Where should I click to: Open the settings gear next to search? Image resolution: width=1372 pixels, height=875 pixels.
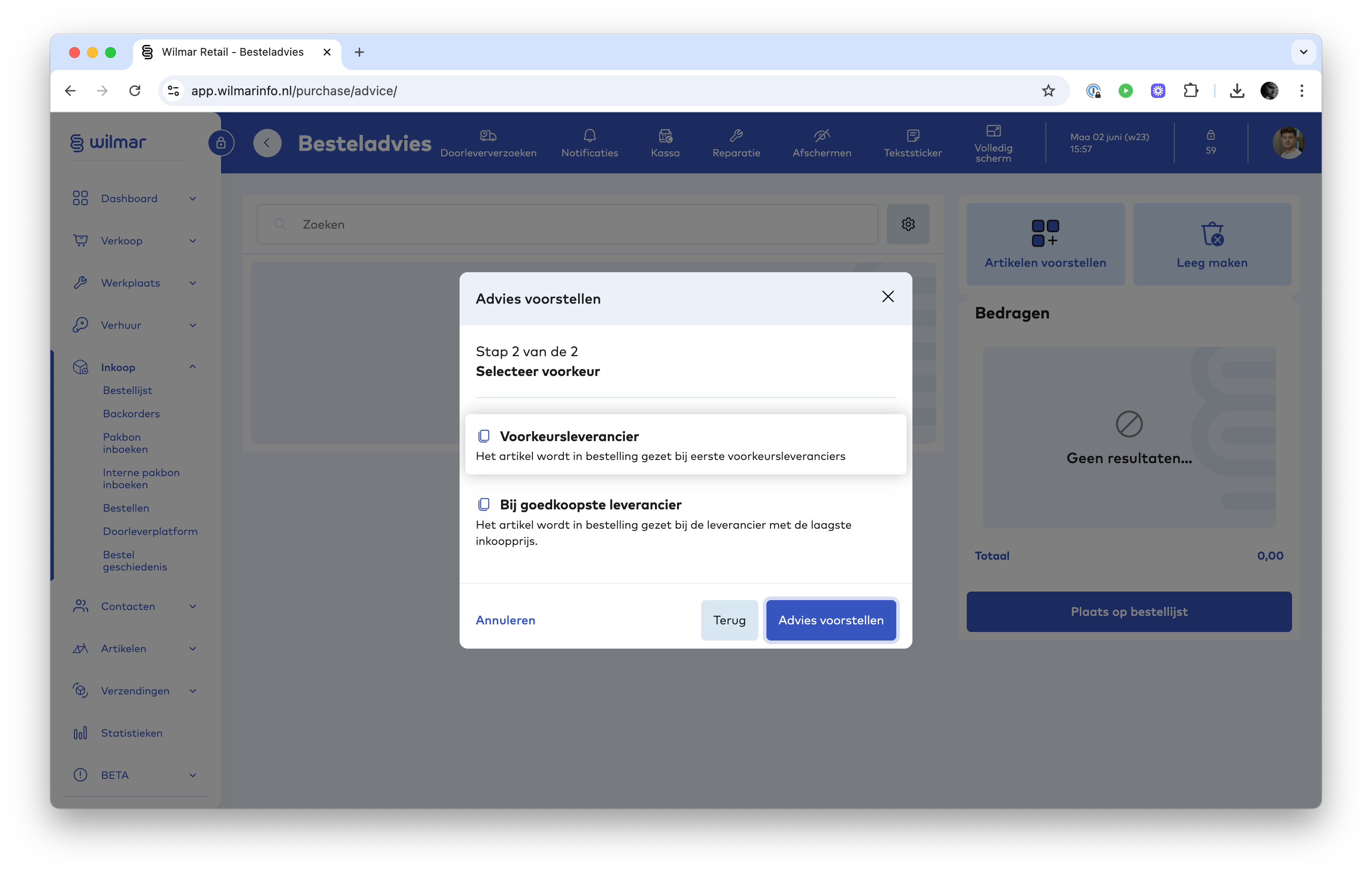(x=907, y=224)
